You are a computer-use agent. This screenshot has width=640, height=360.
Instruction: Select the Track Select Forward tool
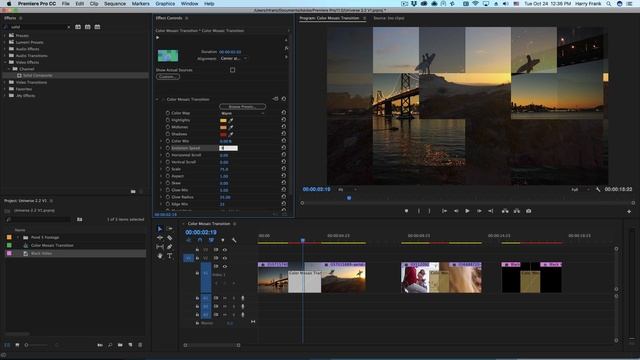click(170, 229)
